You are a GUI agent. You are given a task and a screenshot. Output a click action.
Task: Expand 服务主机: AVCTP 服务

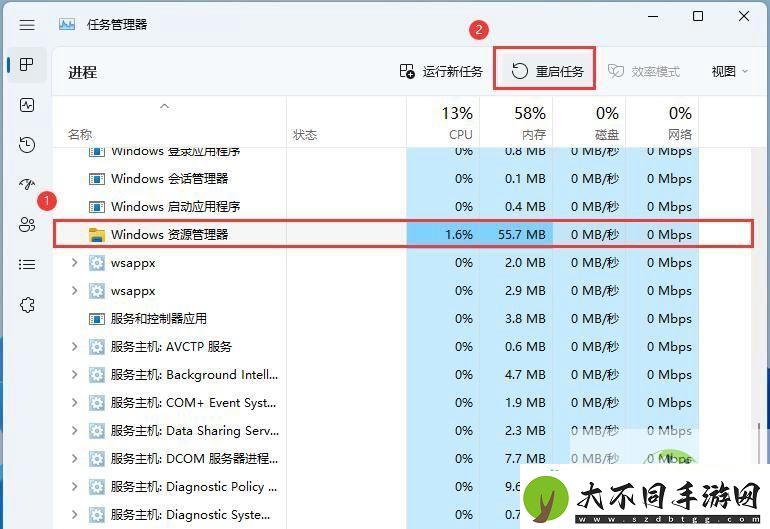click(74, 346)
